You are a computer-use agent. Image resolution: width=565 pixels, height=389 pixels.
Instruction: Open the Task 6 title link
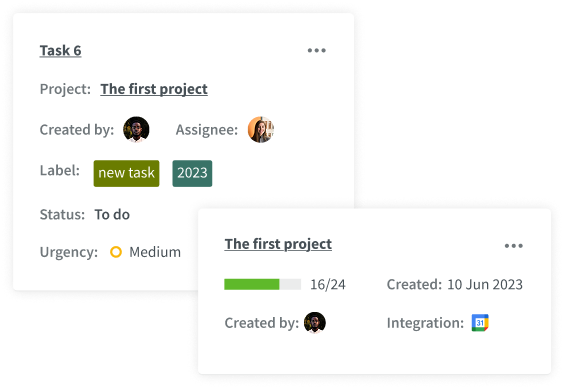pyautogui.click(x=61, y=50)
